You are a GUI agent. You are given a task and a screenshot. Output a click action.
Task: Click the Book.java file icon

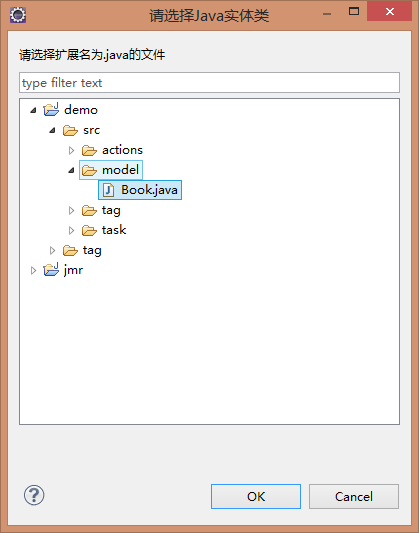pyautogui.click(x=108, y=190)
